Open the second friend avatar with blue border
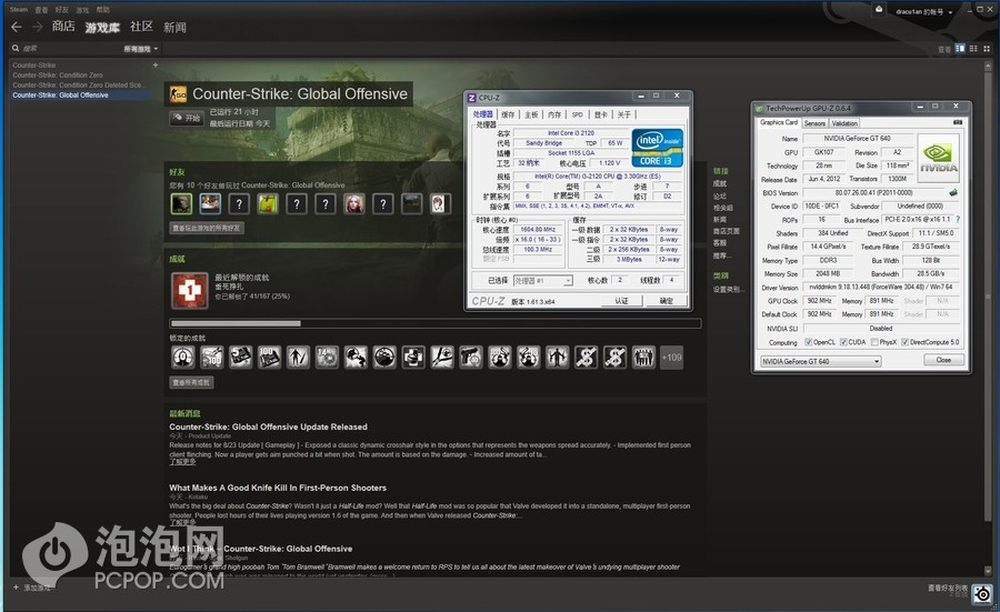The width and height of the screenshot is (1000, 612). (x=210, y=203)
